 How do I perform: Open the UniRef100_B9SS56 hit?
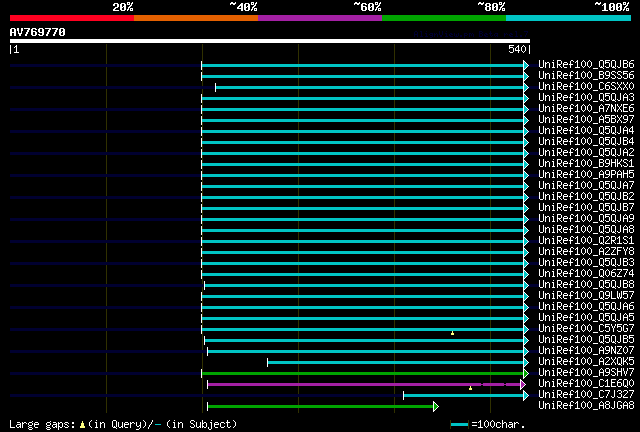point(586,76)
